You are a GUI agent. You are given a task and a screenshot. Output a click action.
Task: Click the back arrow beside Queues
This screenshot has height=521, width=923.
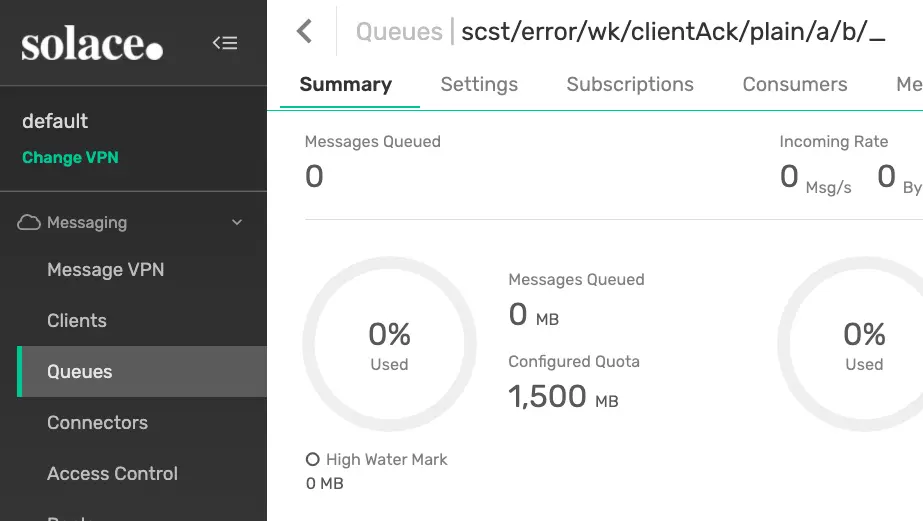point(305,31)
